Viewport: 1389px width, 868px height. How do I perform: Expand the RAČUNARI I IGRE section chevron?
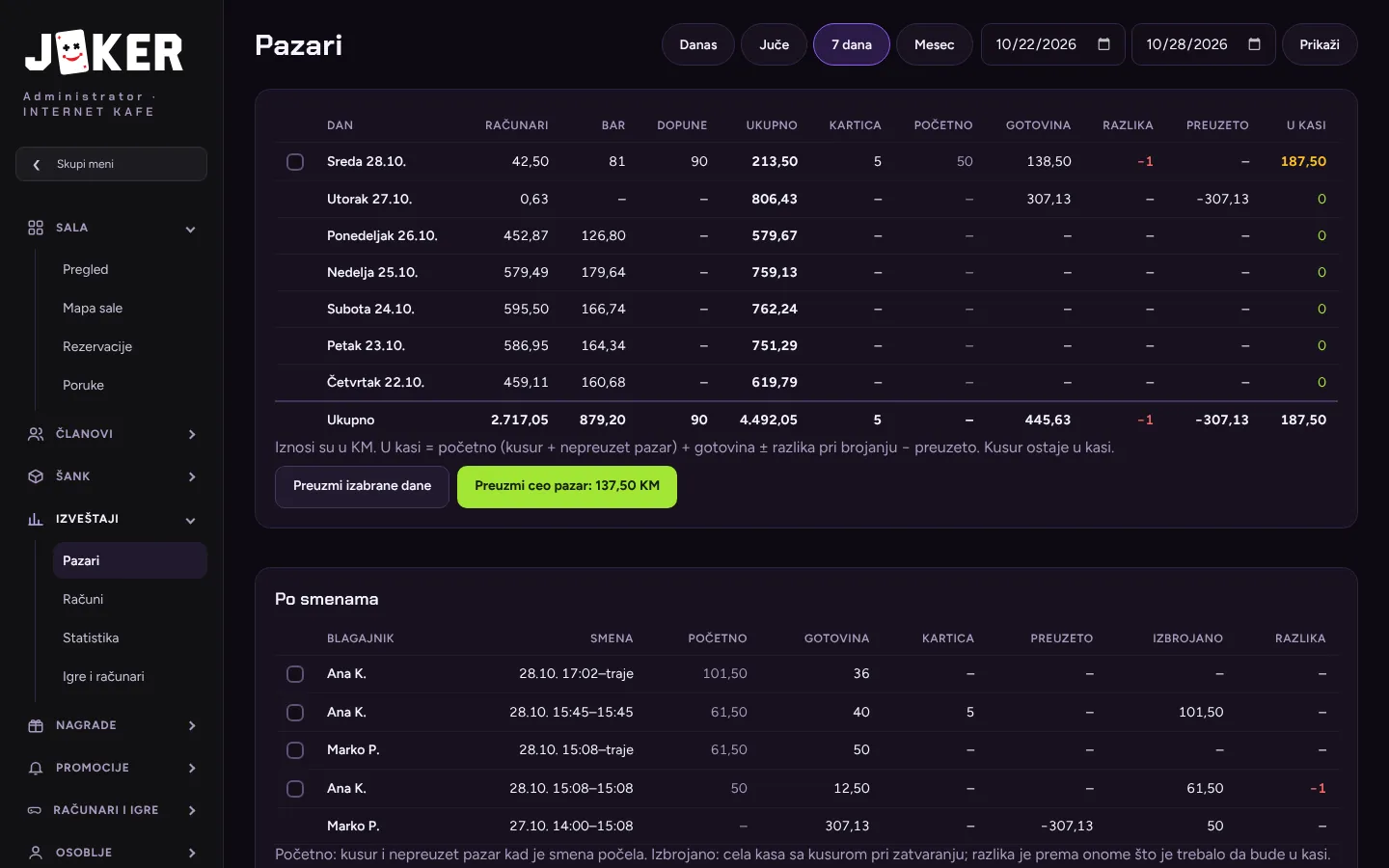click(x=191, y=811)
